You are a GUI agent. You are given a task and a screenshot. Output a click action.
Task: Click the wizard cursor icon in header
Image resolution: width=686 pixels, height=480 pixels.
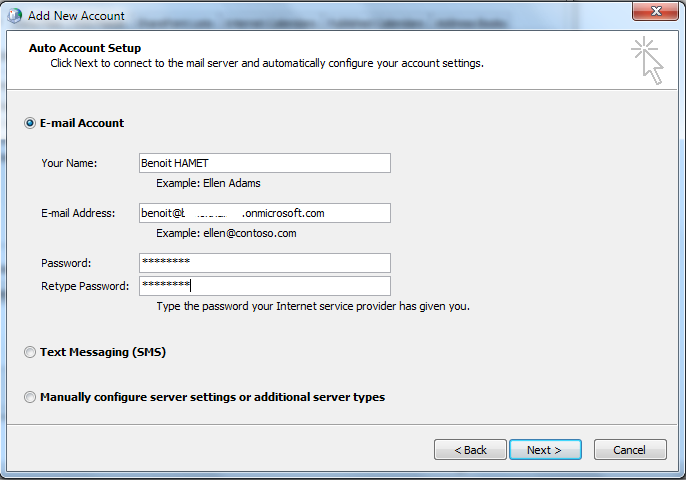click(x=648, y=61)
